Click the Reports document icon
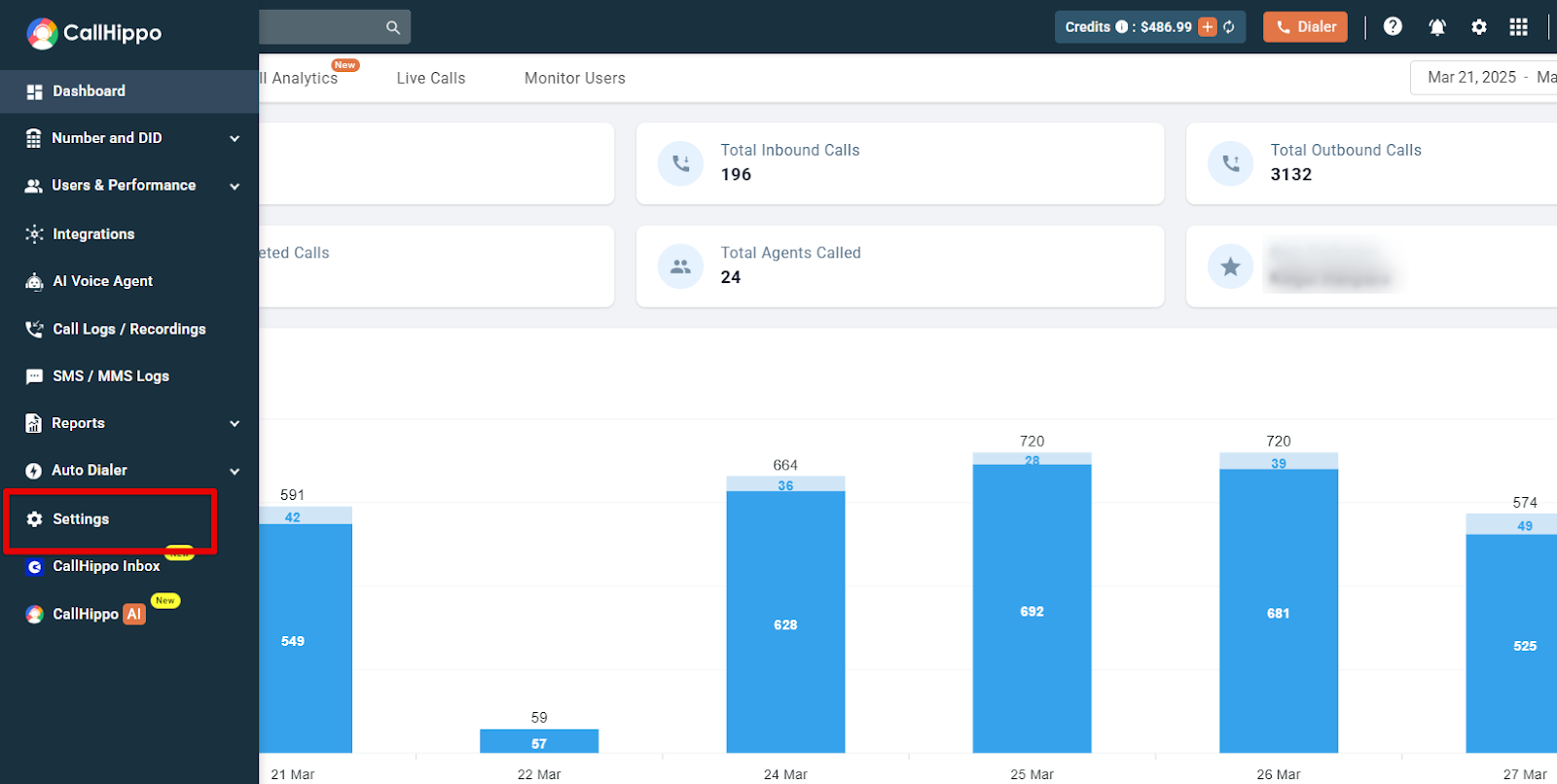The height and width of the screenshot is (784, 1557). tap(34, 423)
